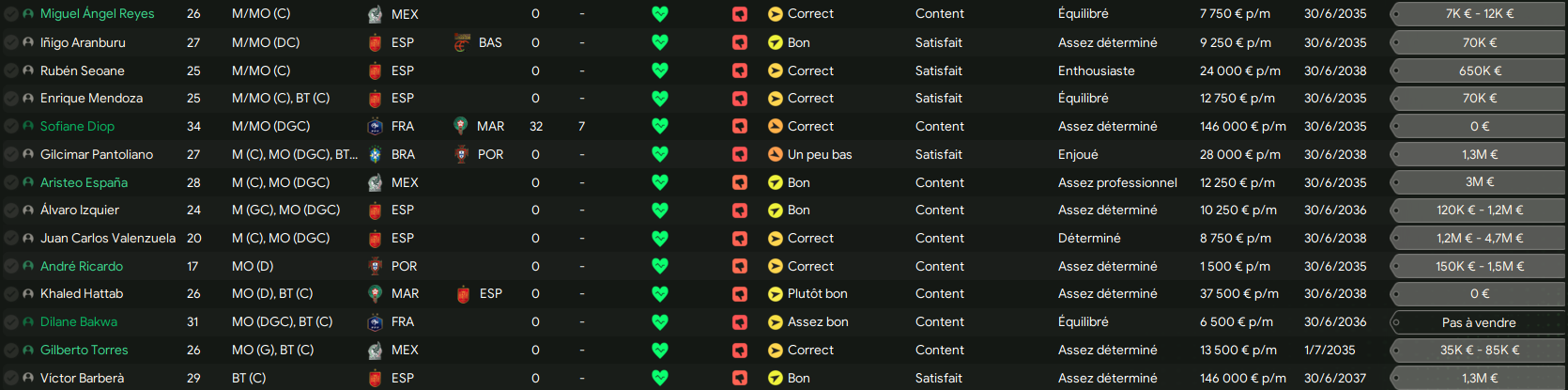Click the person icon beside André Ricardo's name

[28, 266]
